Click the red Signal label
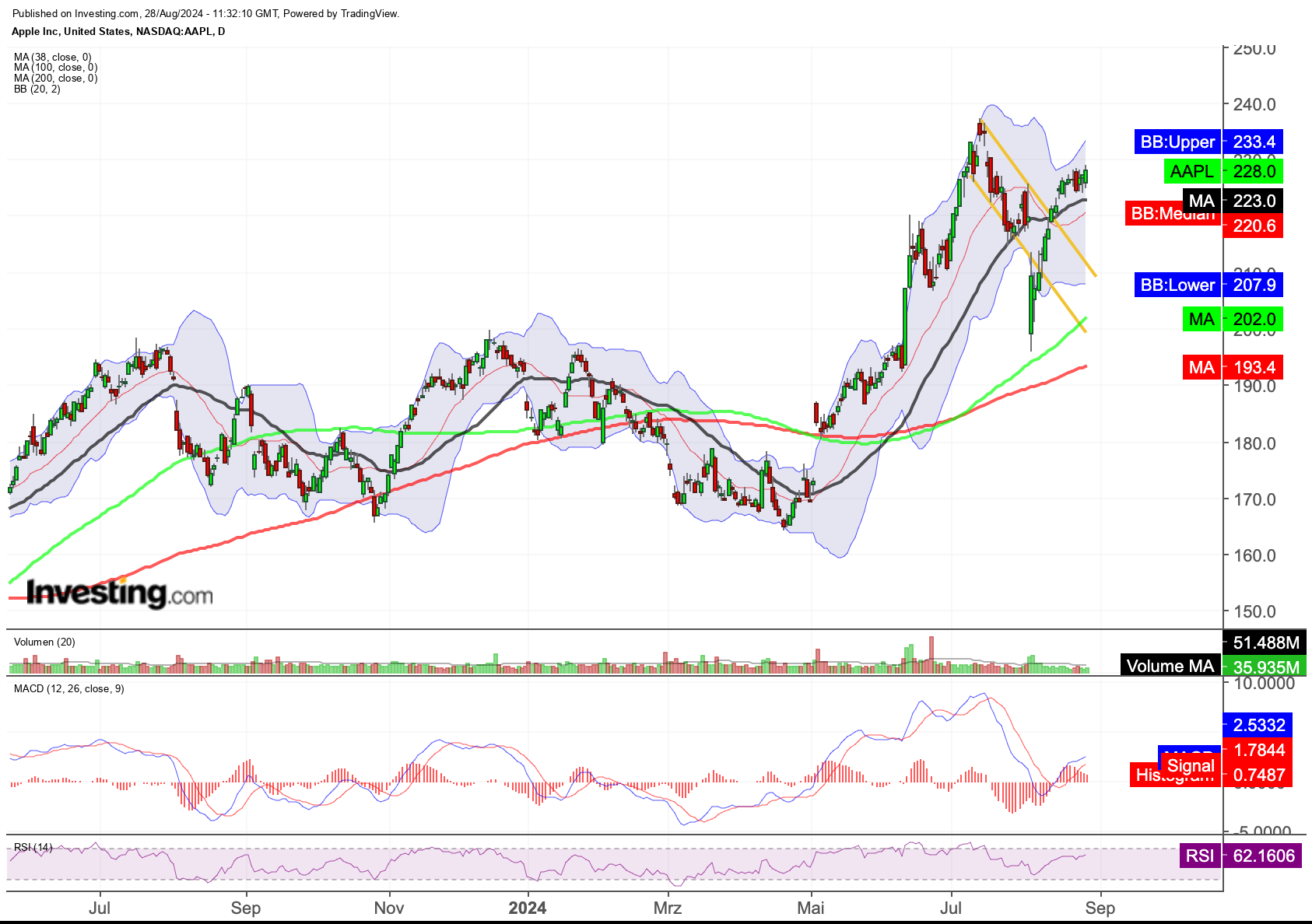1312x924 pixels. click(x=1191, y=765)
